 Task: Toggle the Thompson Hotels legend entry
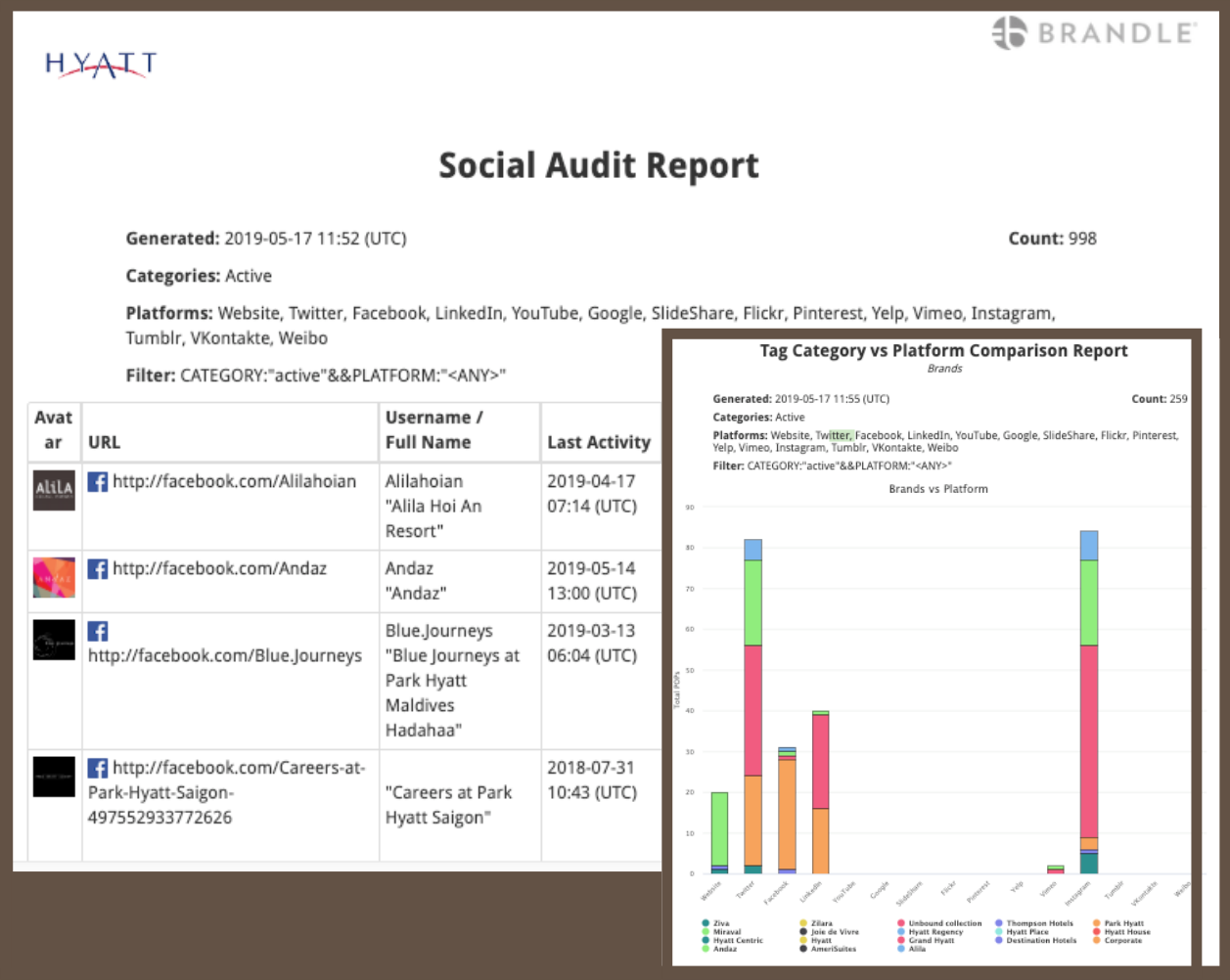[x=1034, y=923]
